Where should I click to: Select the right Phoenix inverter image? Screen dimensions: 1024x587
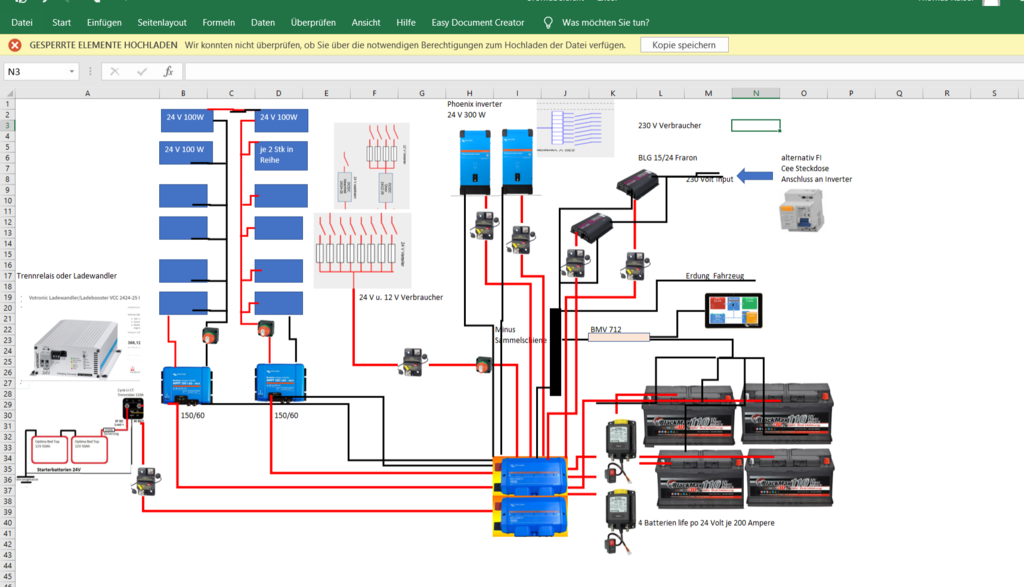pos(517,161)
